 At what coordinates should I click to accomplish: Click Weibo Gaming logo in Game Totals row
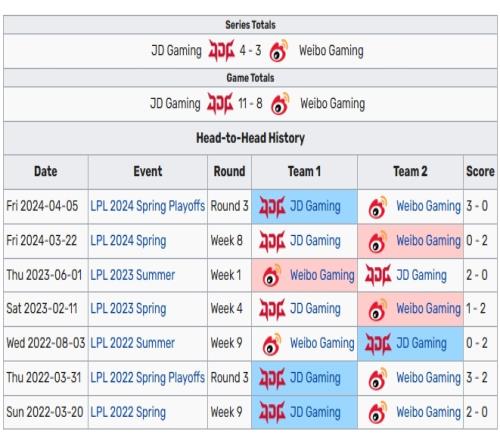[280, 104]
